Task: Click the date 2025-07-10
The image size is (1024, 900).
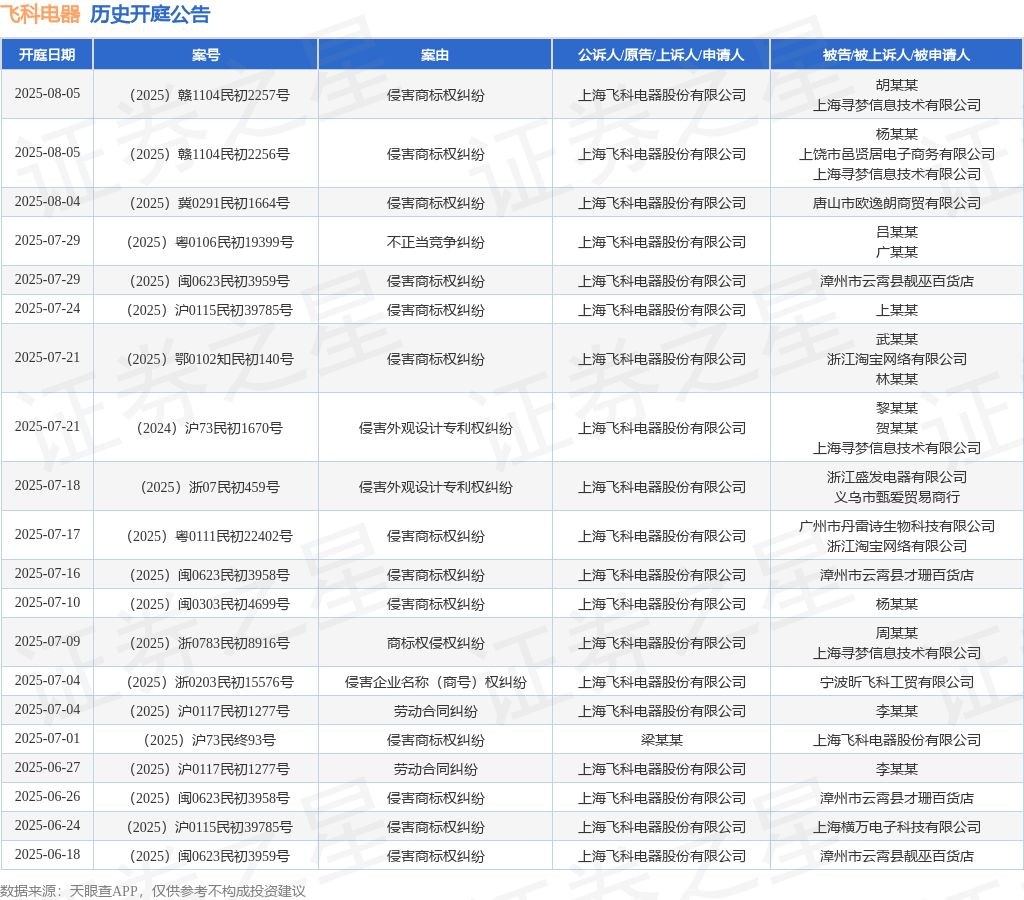Action: (x=47, y=602)
